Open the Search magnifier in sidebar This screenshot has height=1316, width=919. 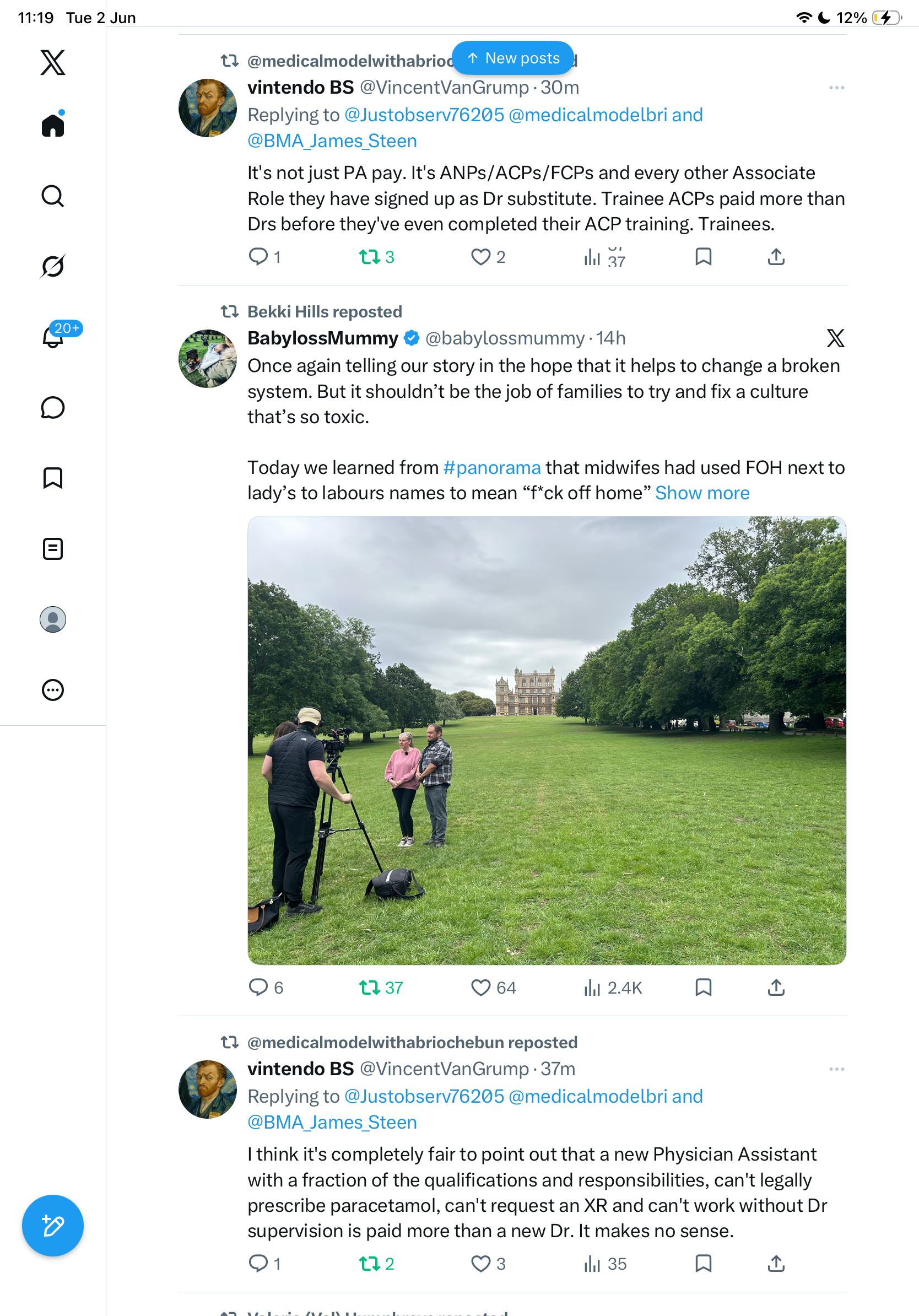click(x=53, y=196)
